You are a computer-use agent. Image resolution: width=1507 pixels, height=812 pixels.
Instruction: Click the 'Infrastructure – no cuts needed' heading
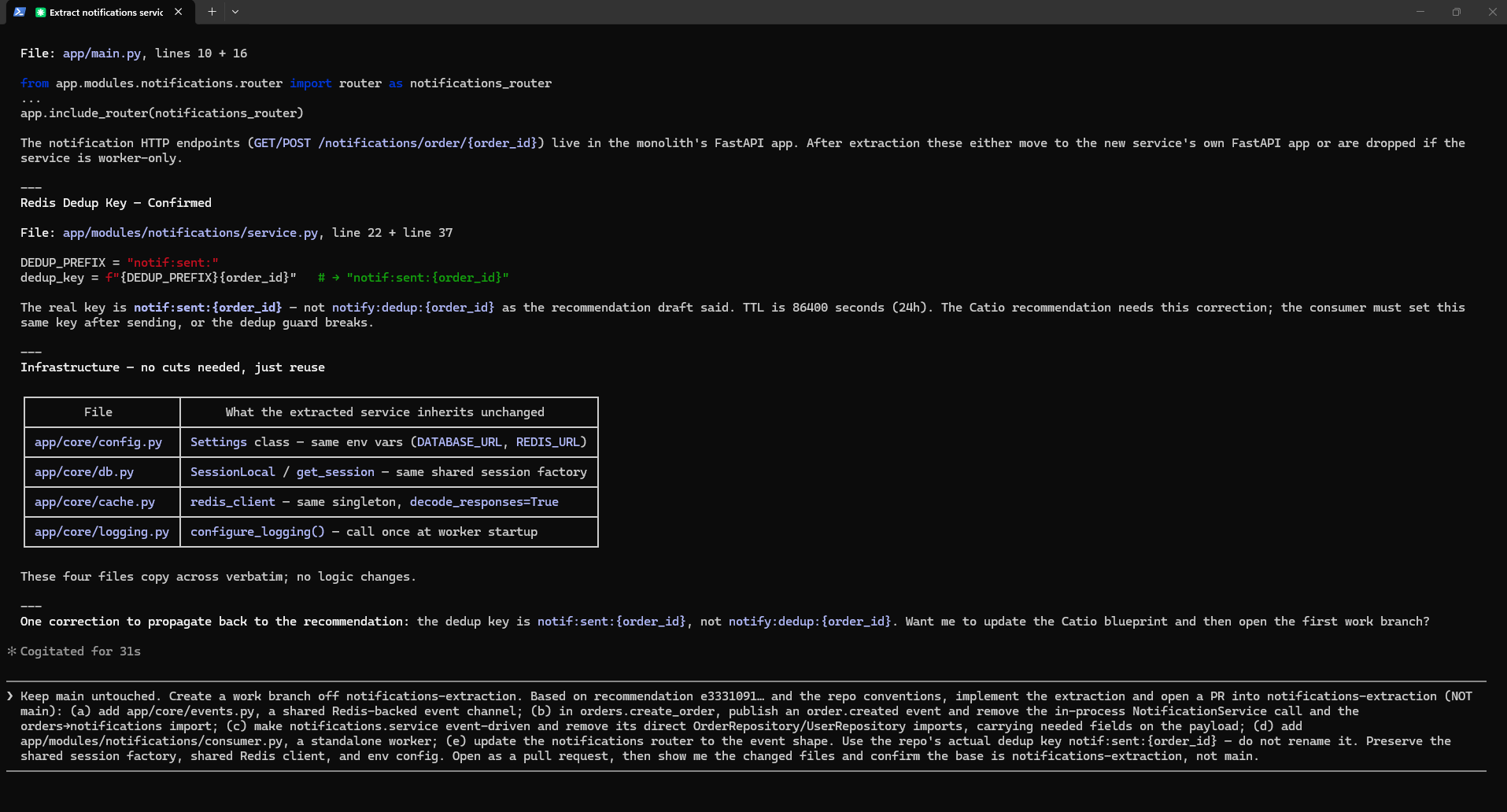[172, 367]
